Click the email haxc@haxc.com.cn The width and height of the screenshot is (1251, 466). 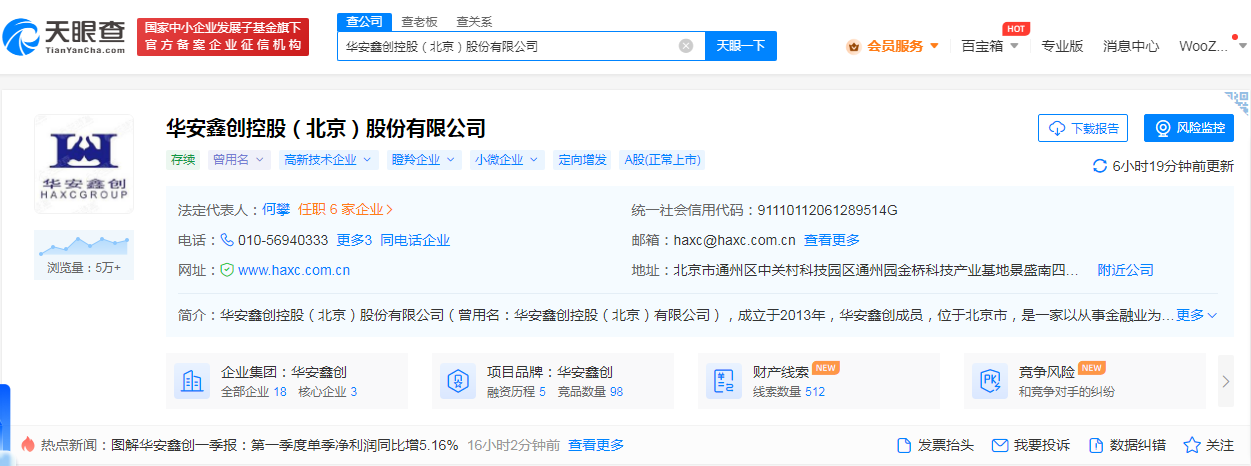click(x=734, y=240)
